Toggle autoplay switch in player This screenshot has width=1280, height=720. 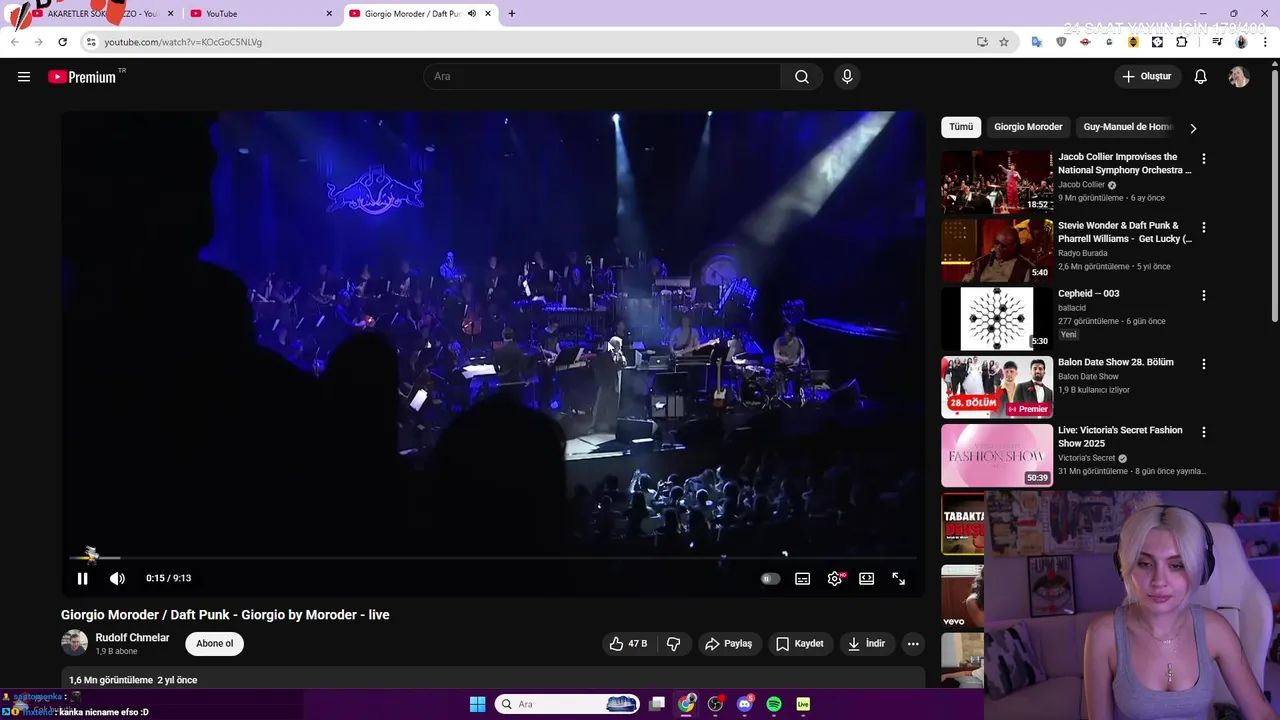pos(770,579)
